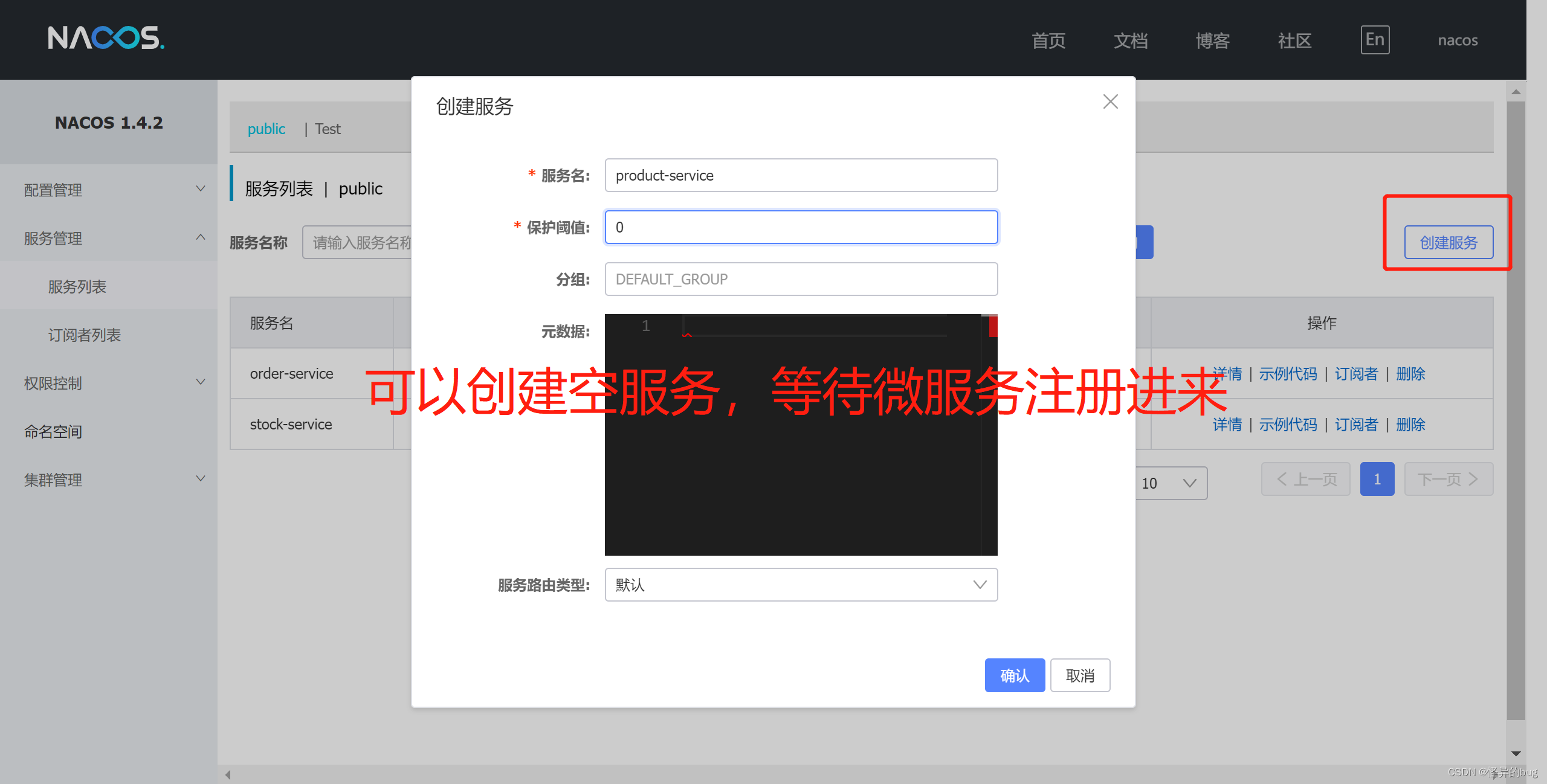Open 示例代码 for stock-service
The height and width of the screenshot is (784, 1547).
point(1288,425)
